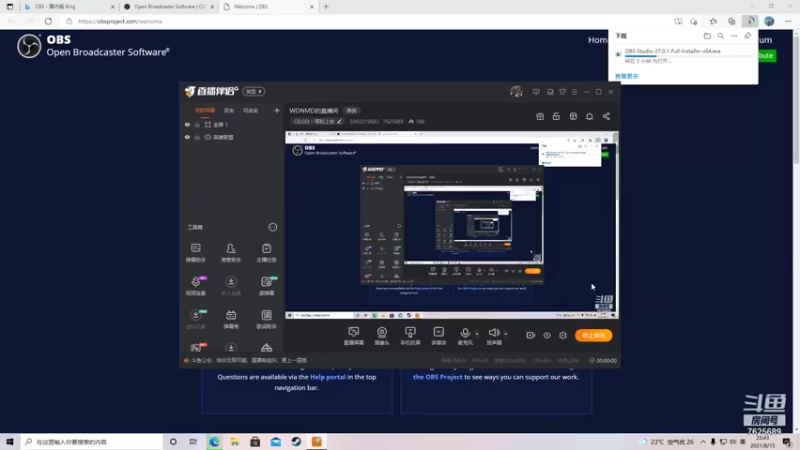The height and width of the screenshot is (450, 800).
Task: Click the funnel icon in the app title bar
Action: tap(562, 92)
